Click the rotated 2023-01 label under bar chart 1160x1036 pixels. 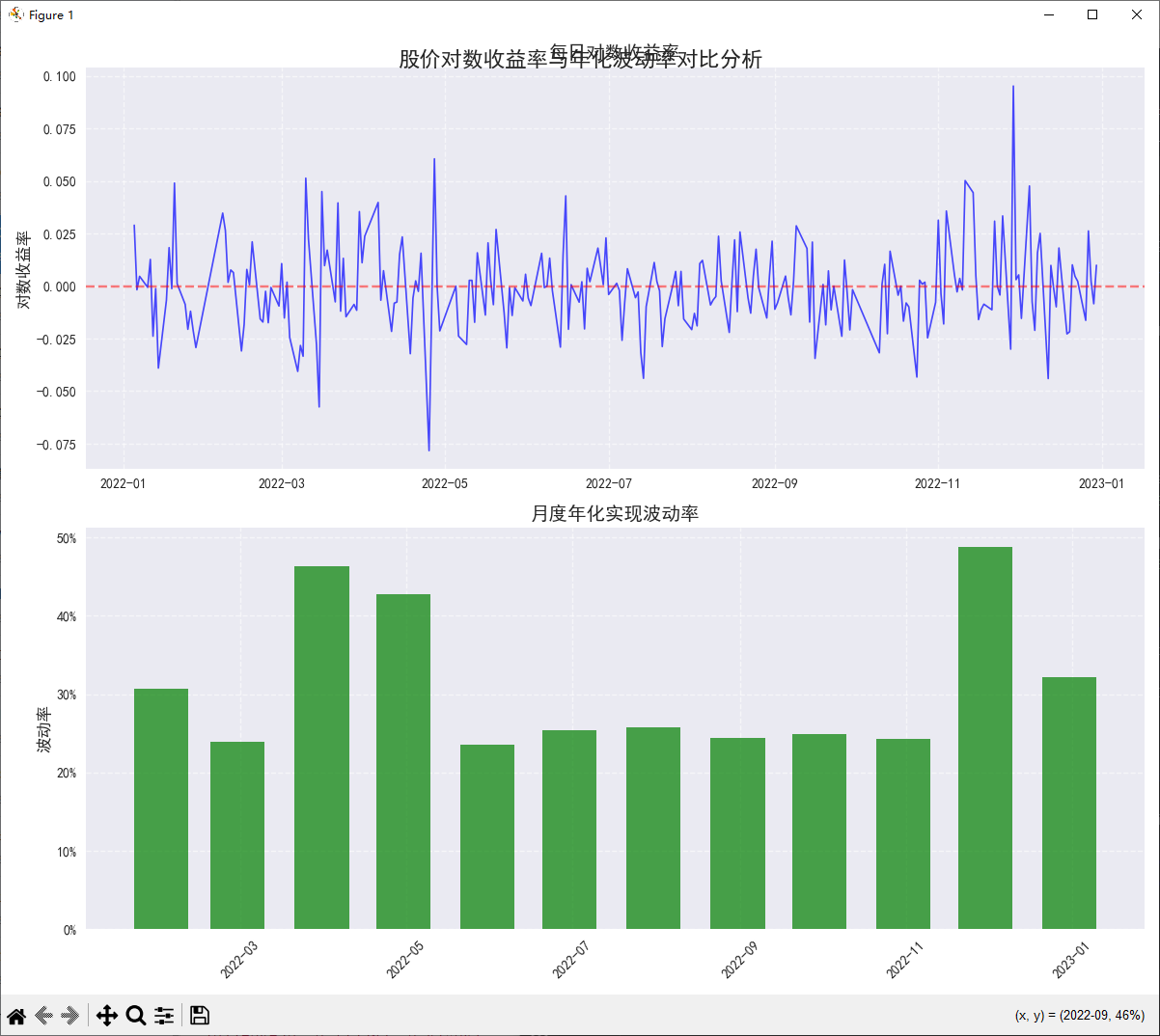(1071, 961)
